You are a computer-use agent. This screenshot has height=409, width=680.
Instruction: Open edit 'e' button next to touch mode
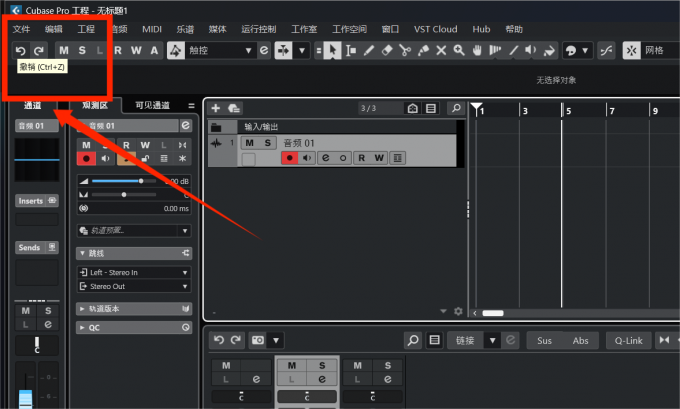tap(264, 50)
